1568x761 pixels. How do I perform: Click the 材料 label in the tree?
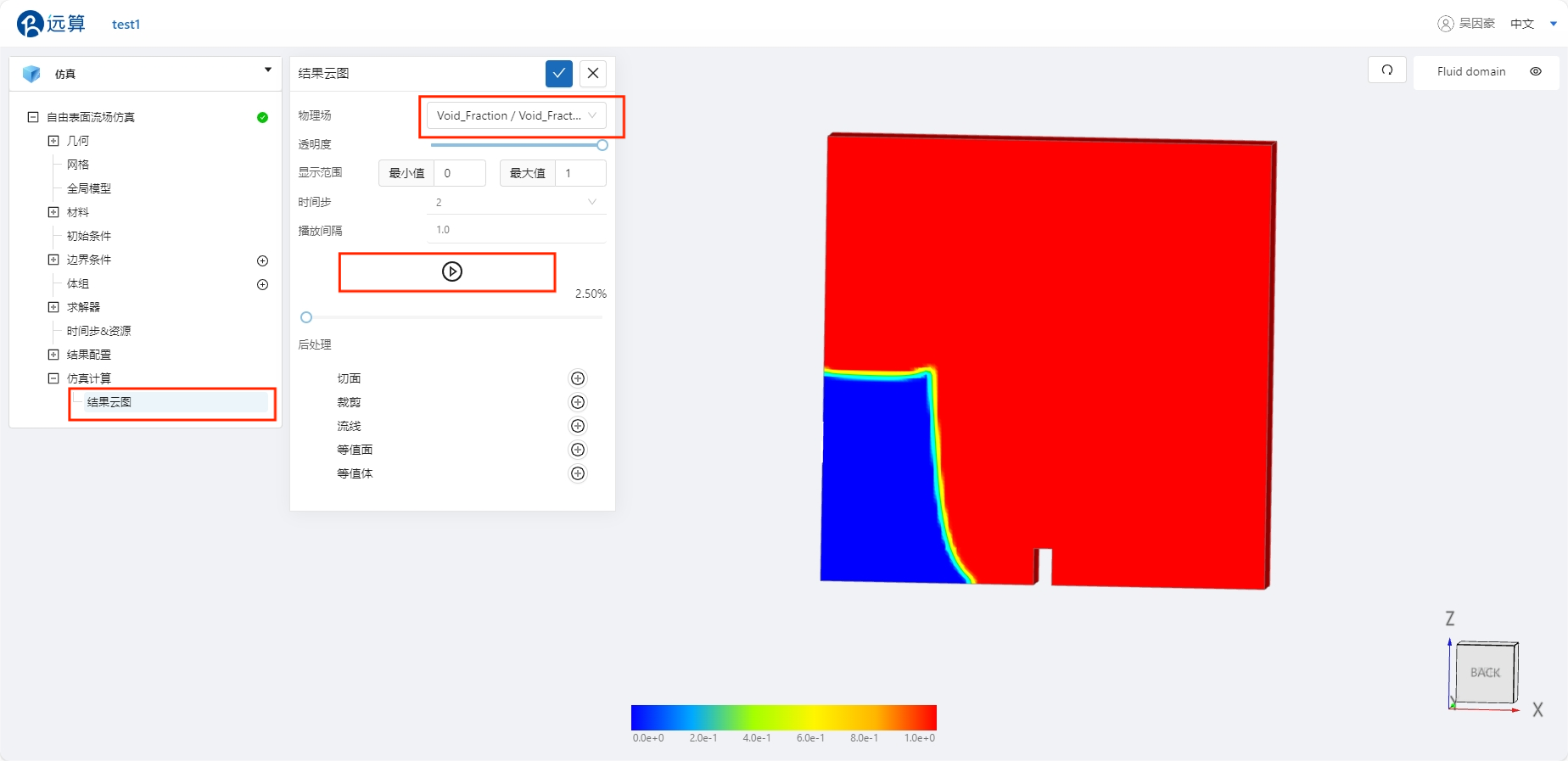[78, 212]
